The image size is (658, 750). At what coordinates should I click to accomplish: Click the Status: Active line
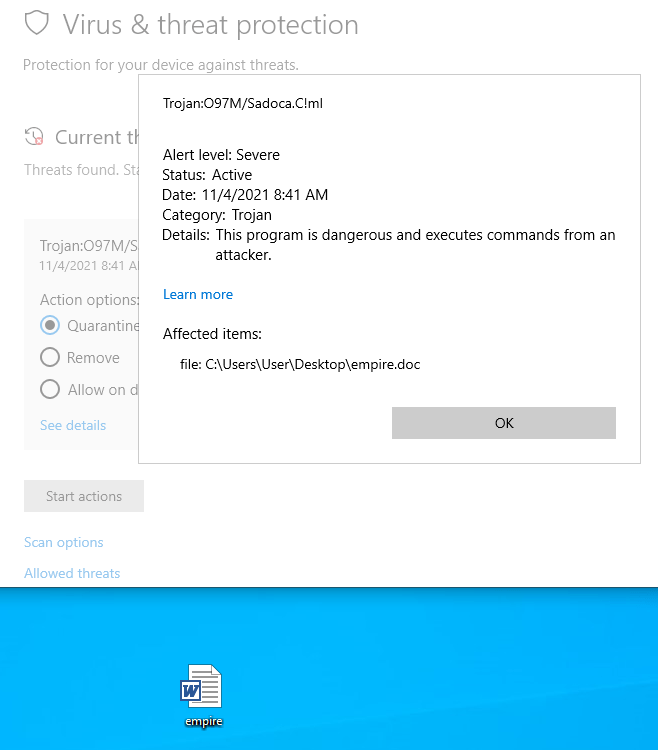click(x=208, y=175)
